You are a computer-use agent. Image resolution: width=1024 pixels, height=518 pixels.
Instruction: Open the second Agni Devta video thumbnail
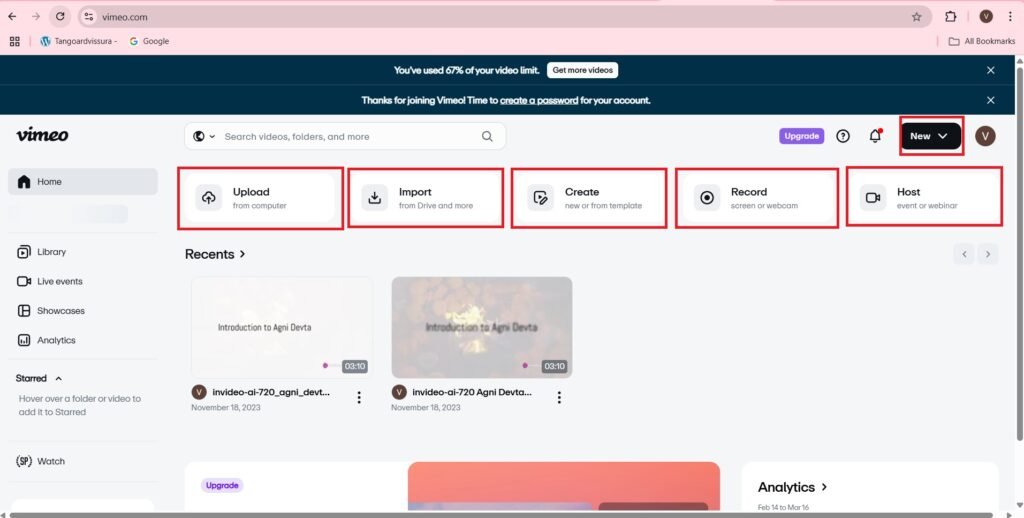tap(482, 327)
